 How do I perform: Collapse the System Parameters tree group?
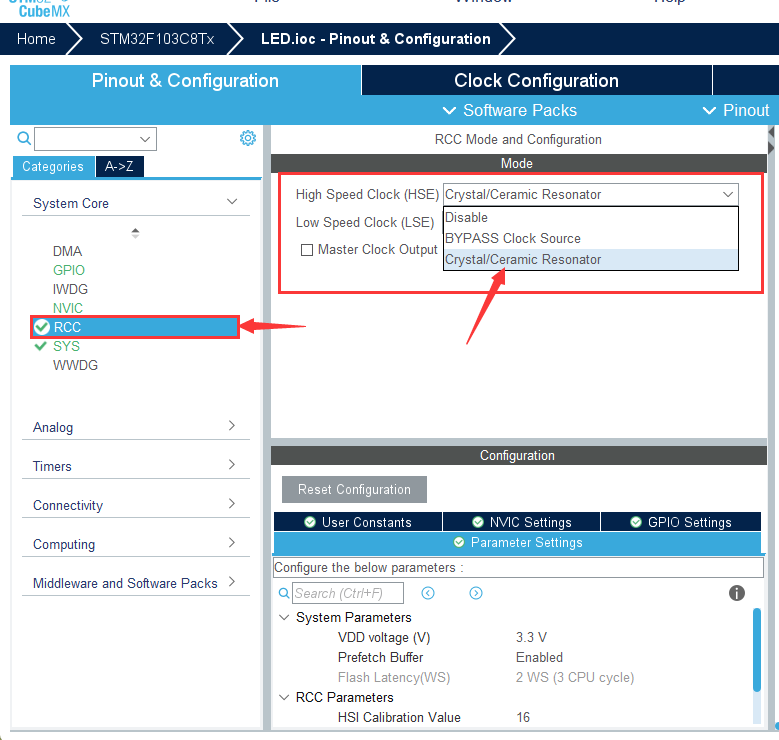(284, 617)
